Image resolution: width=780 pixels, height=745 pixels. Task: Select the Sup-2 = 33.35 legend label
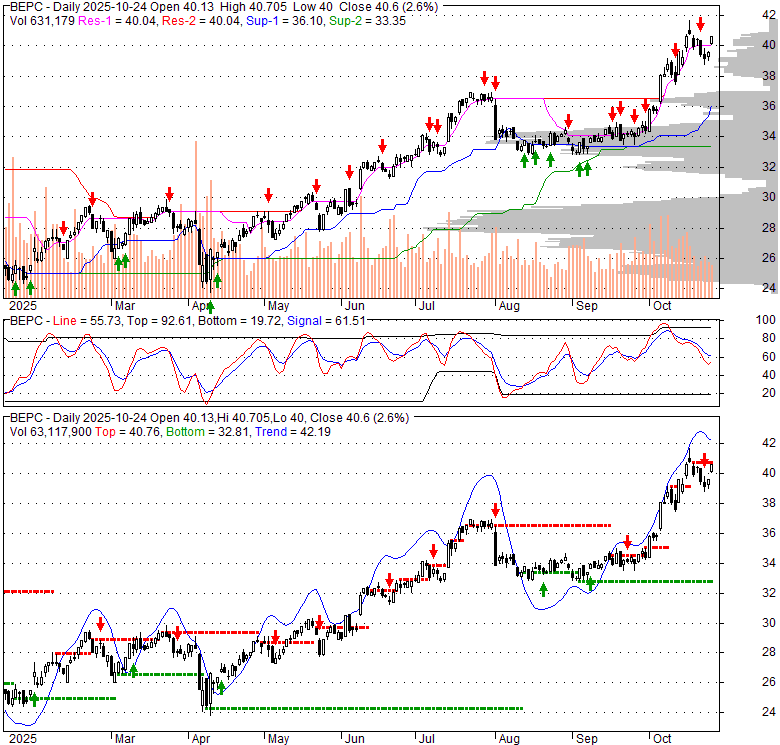point(367,21)
